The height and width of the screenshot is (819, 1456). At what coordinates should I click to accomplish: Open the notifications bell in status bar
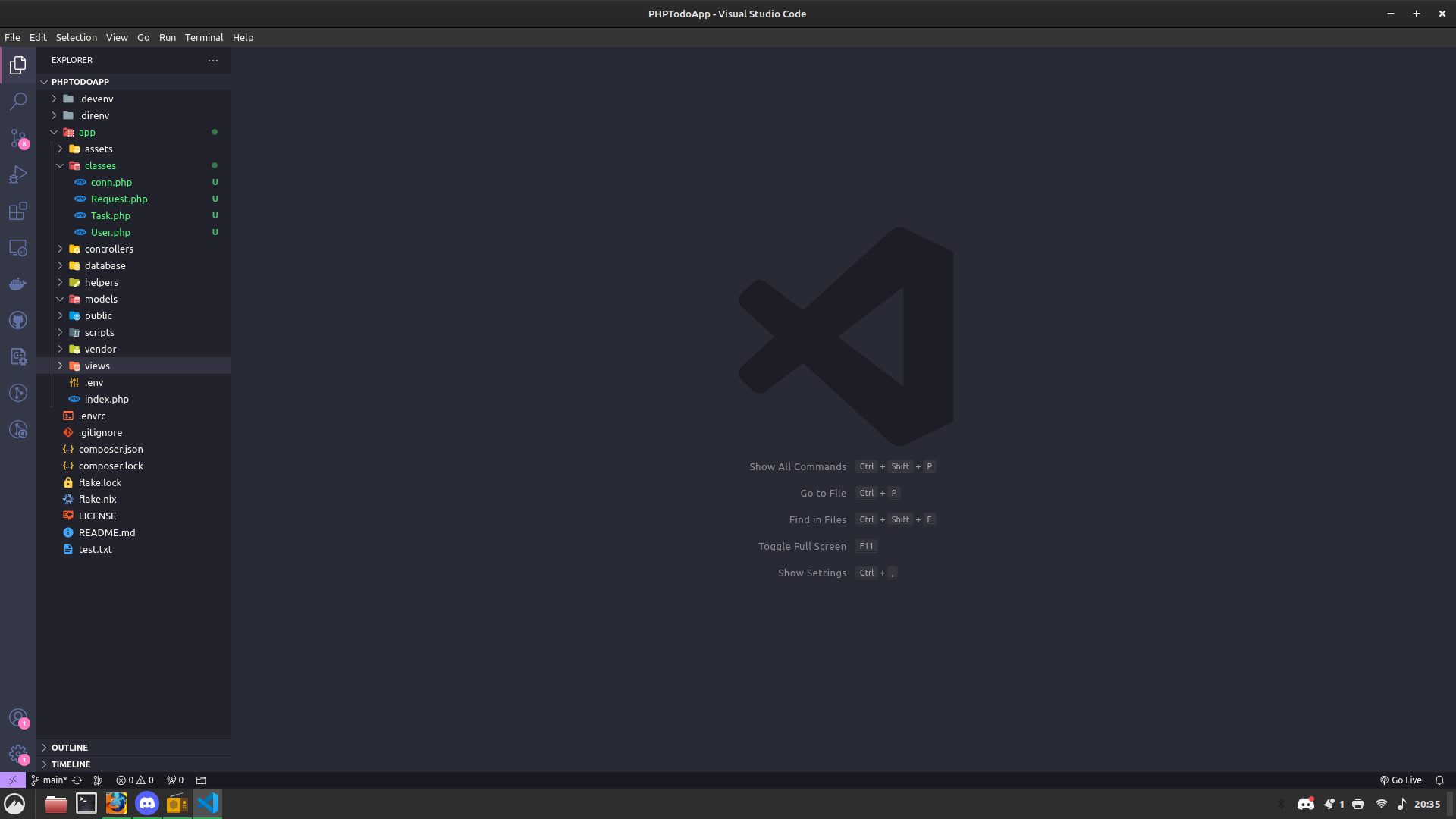click(x=1439, y=780)
